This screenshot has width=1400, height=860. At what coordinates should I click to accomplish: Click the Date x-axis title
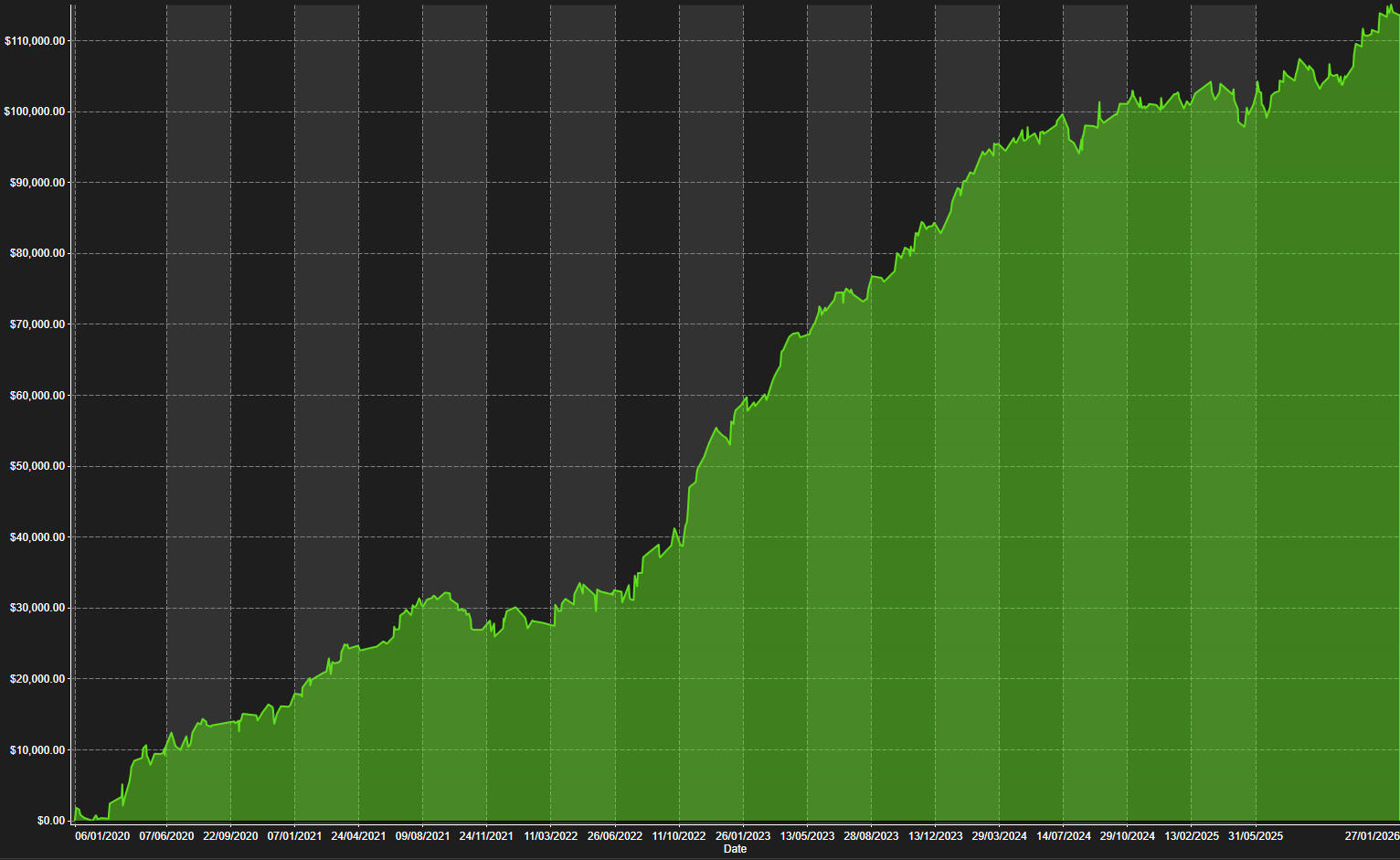pyautogui.click(x=735, y=849)
